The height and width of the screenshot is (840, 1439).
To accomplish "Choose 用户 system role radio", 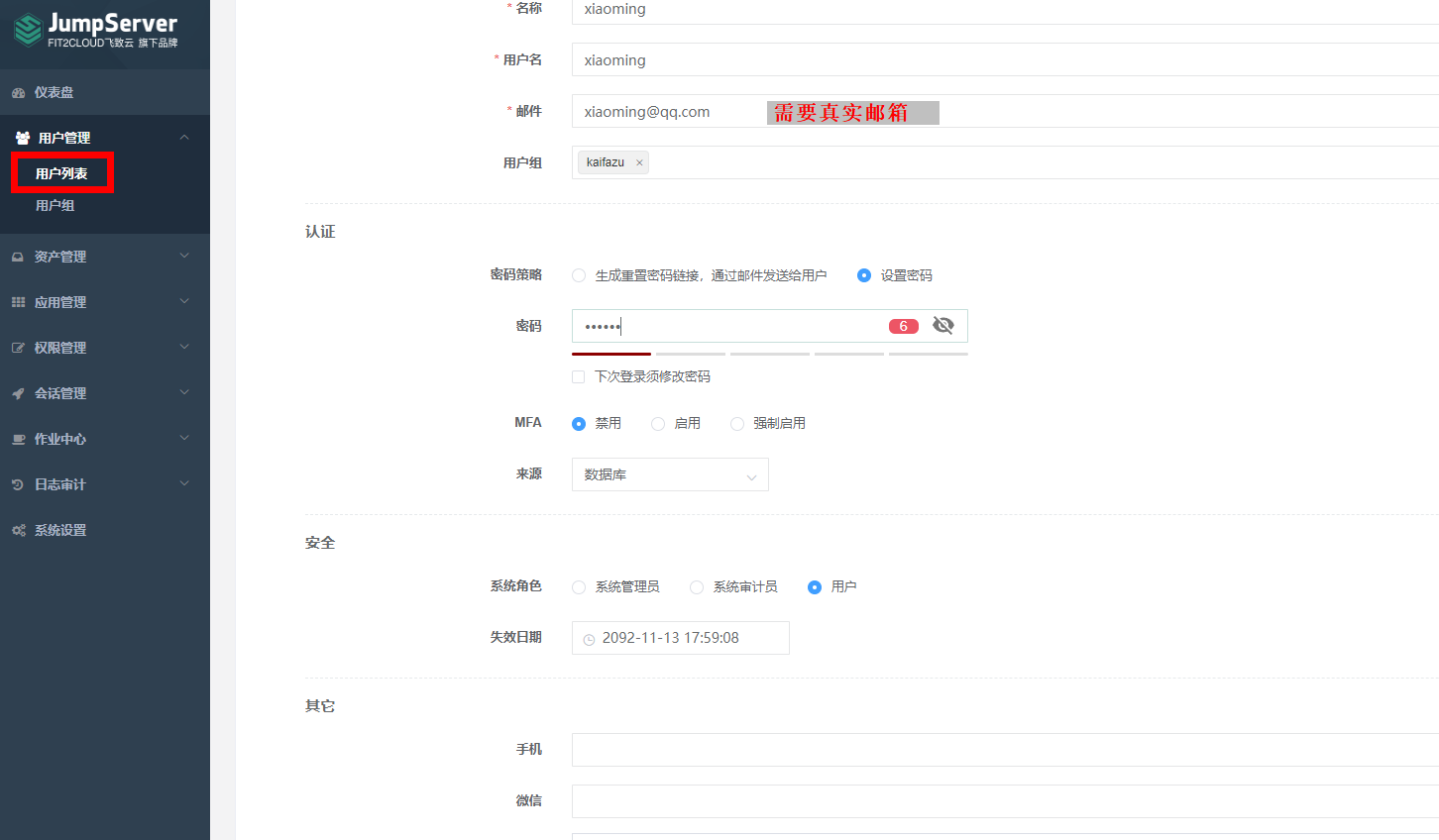I will pyautogui.click(x=815, y=587).
